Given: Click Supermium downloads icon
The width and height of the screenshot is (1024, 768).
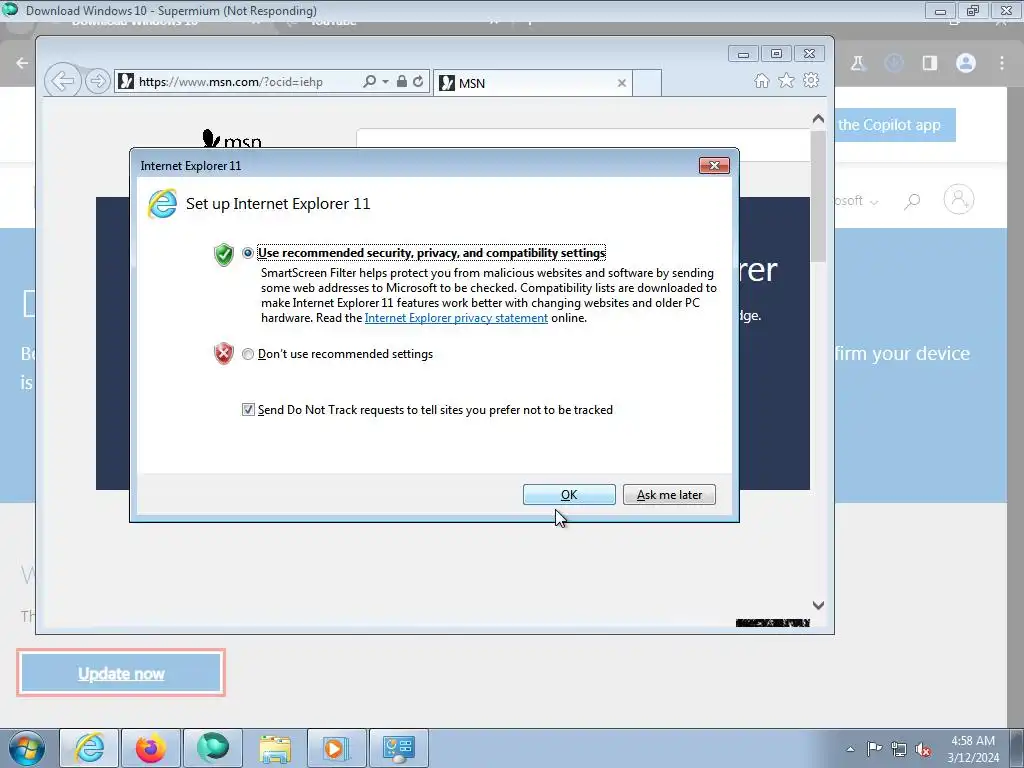Looking at the screenshot, I should click(894, 63).
